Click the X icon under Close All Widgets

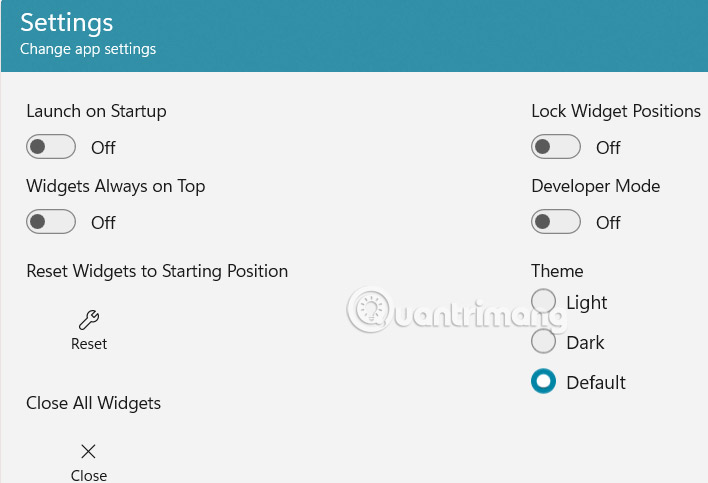pos(88,452)
